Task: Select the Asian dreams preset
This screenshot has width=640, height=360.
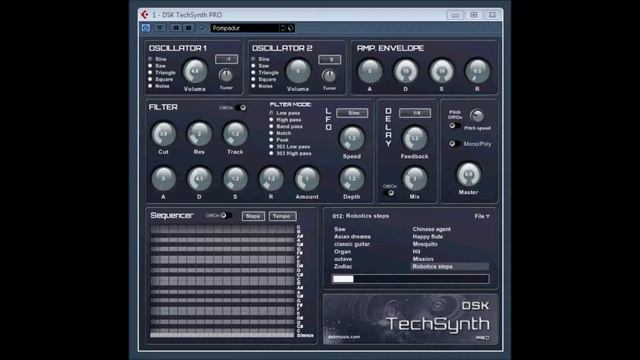Action: coord(352,236)
